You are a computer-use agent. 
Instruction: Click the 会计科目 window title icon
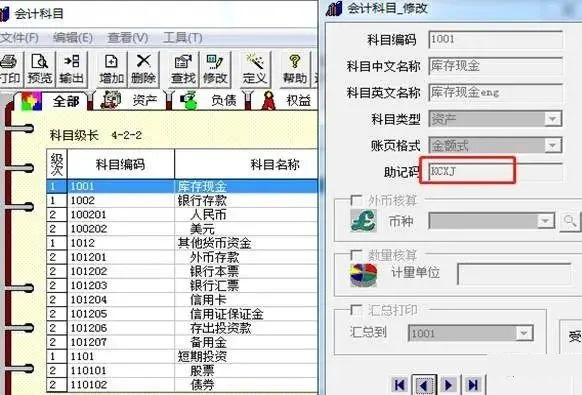point(4,14)
